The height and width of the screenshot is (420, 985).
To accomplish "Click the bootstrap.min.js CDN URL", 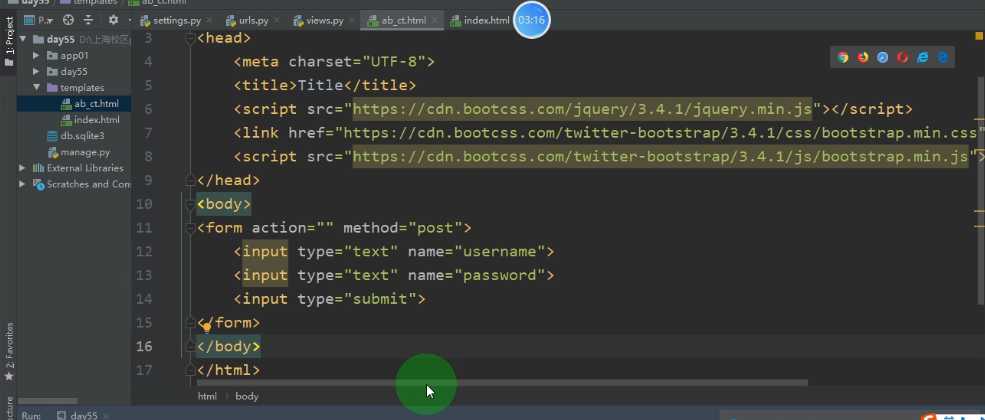I will click(x=660, y=157).
